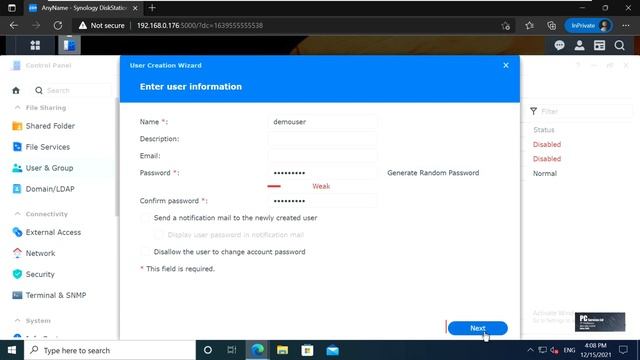Image resolution: width=640 pixels, height=360 pixels.
Task: Click the Description input field
Action: pos(323,139)
